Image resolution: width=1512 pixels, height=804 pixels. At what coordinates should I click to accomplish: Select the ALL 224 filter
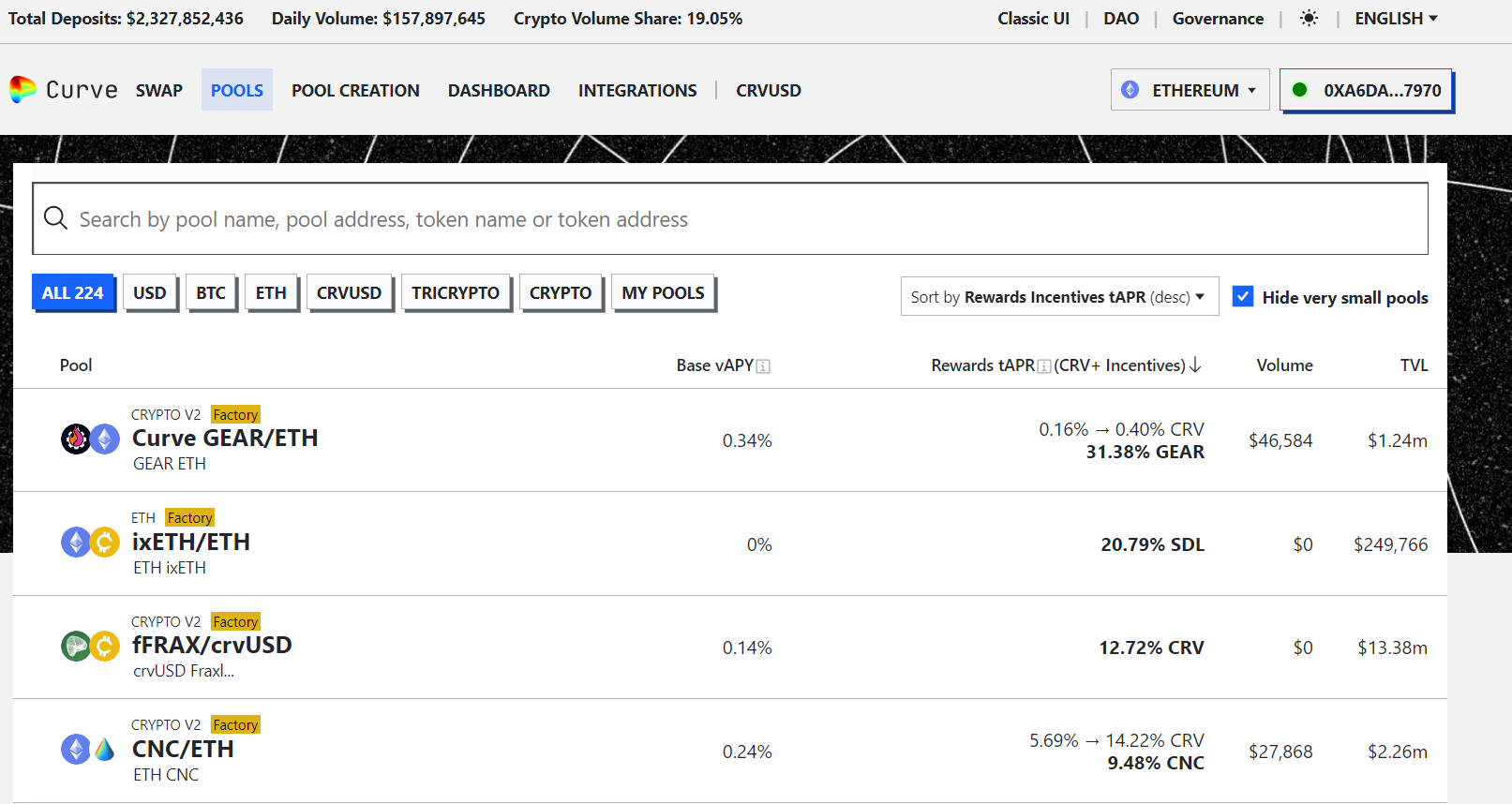coord(73,292)
